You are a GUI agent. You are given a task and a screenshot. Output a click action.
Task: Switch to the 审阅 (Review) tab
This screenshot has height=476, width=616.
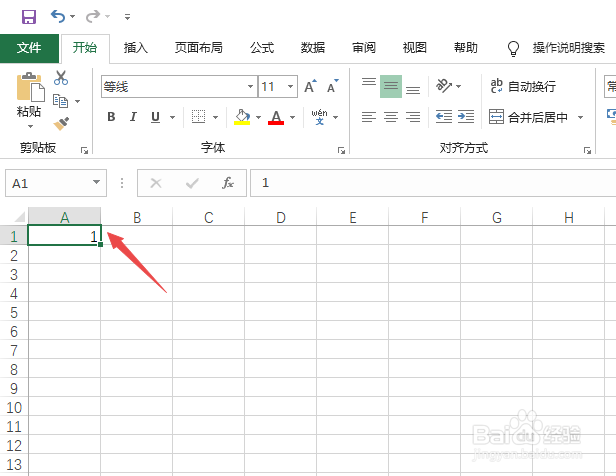point(364,48)
